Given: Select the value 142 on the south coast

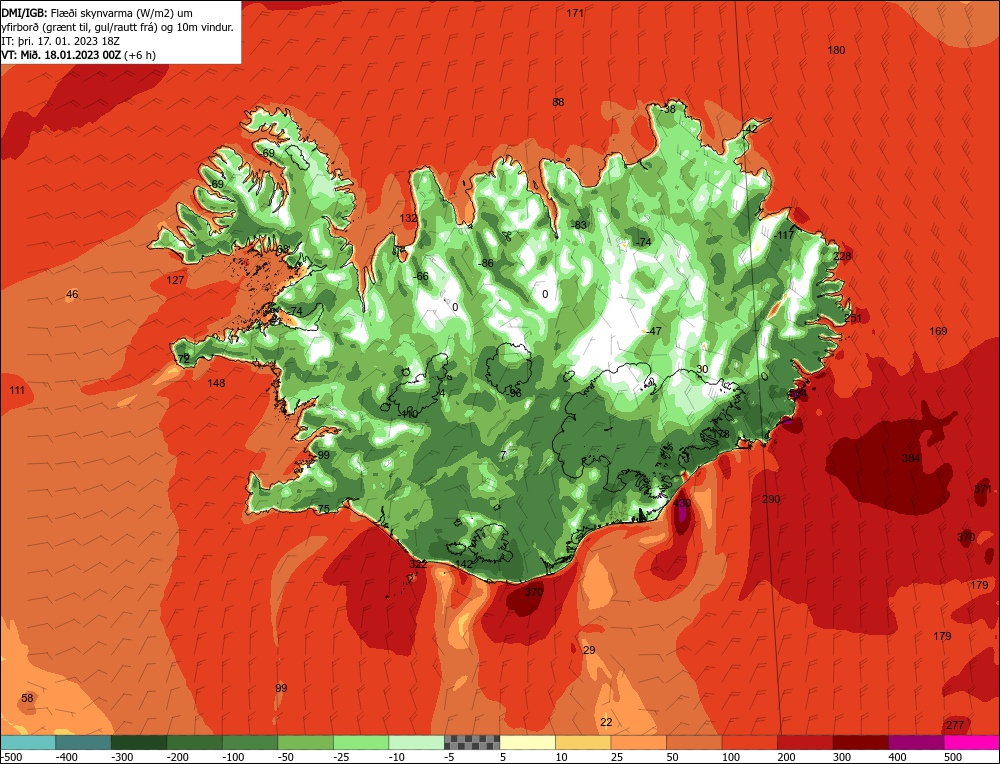Looking at the screenshot, I should pyautogui.click(x=464, y=564).
